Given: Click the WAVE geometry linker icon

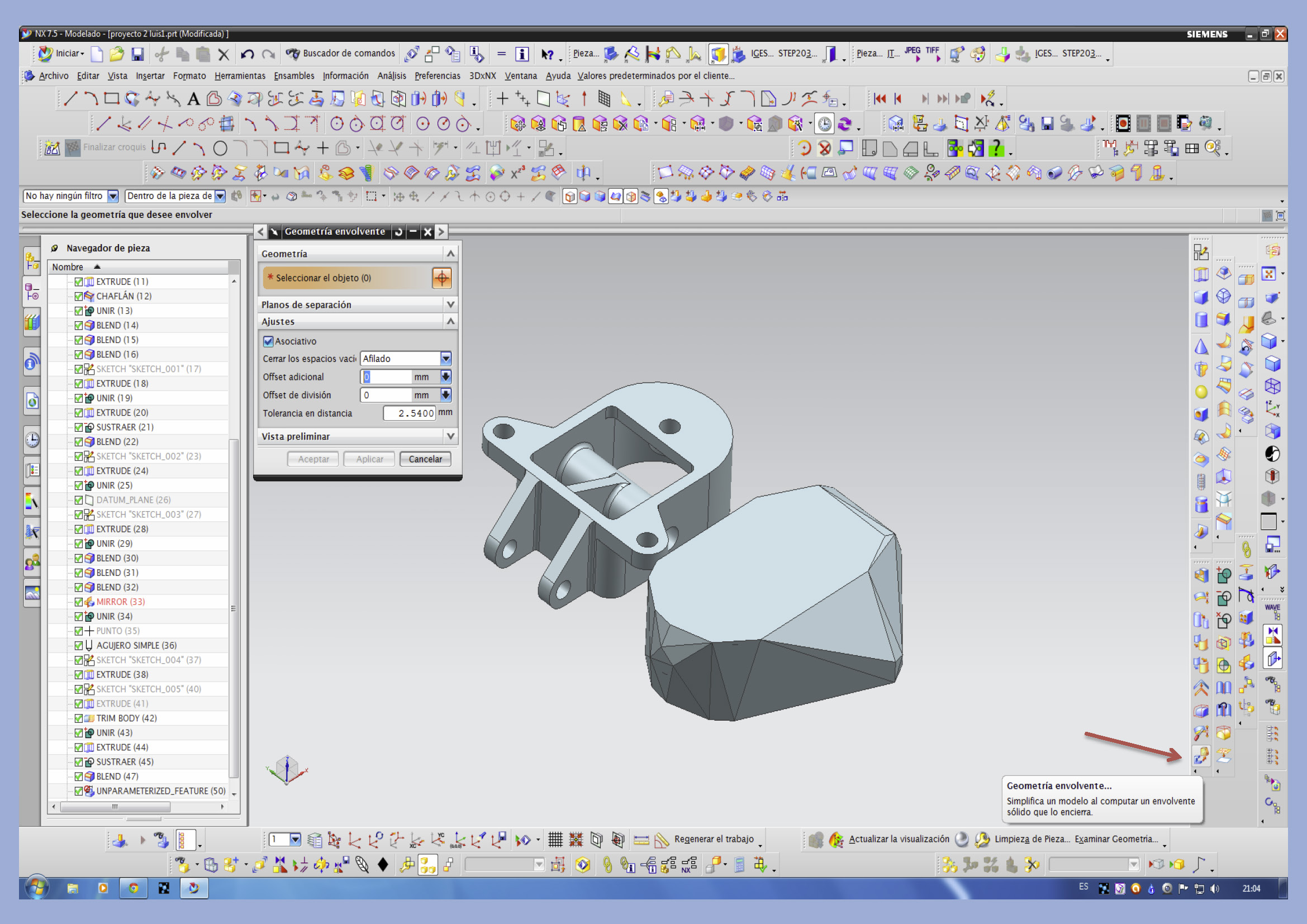Looking at the screenshot, I should tap(1273, 611).
